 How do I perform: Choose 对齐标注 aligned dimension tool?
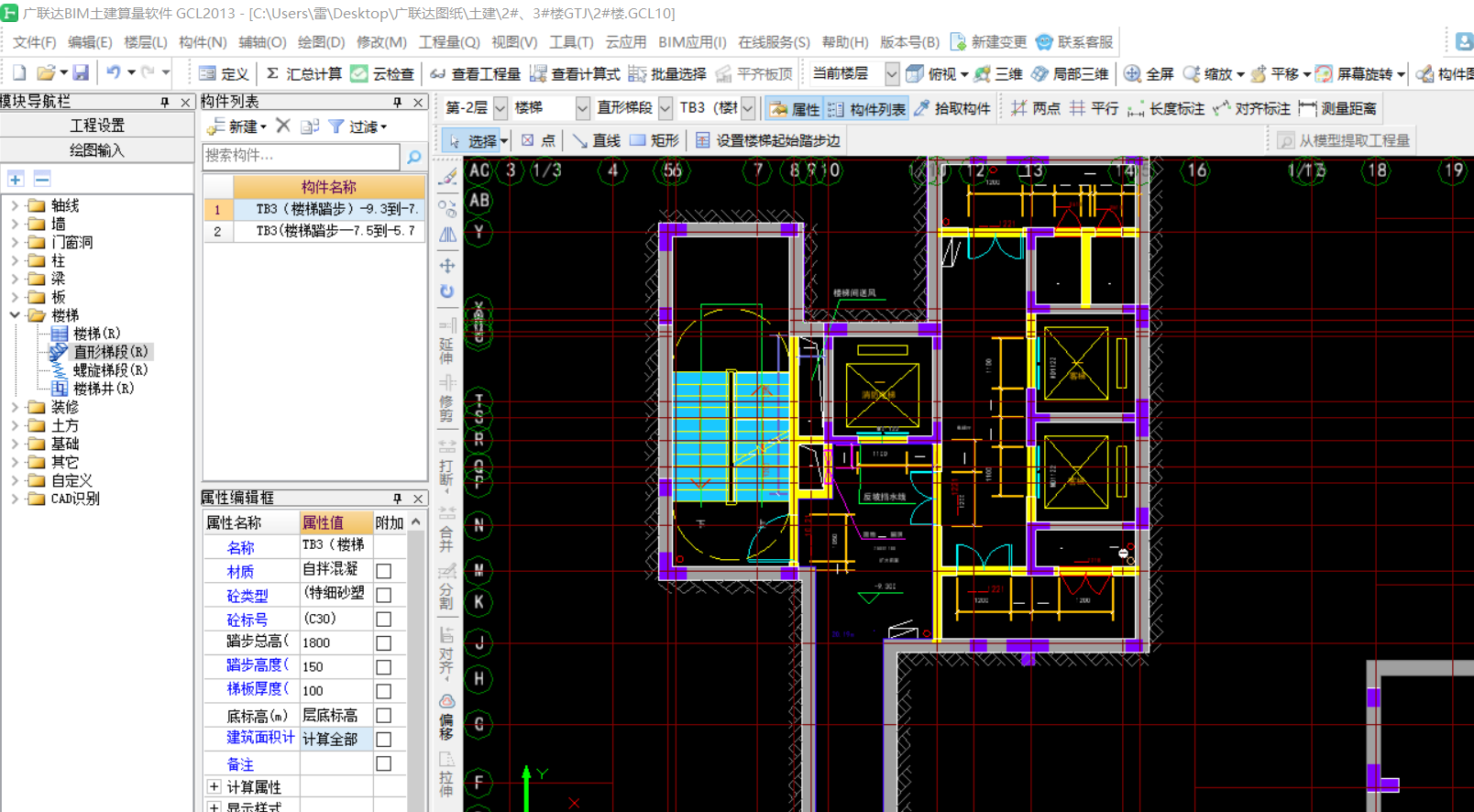(x=1251, y=108)
